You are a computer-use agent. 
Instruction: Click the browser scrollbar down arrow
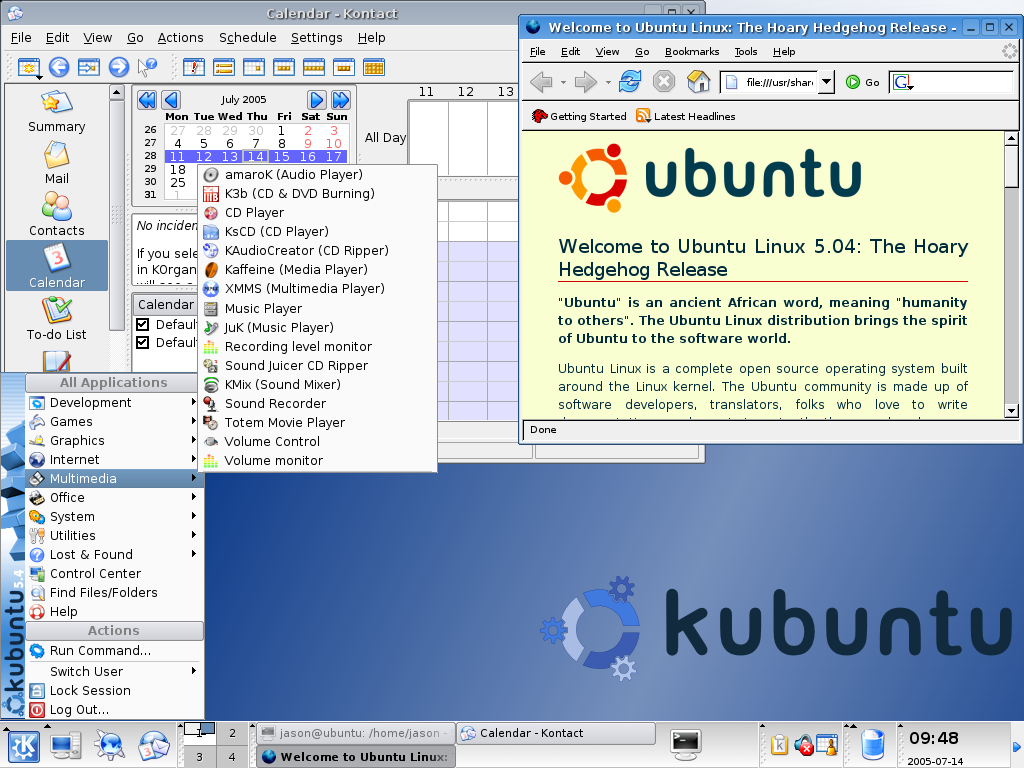[x=1011, y=411]
